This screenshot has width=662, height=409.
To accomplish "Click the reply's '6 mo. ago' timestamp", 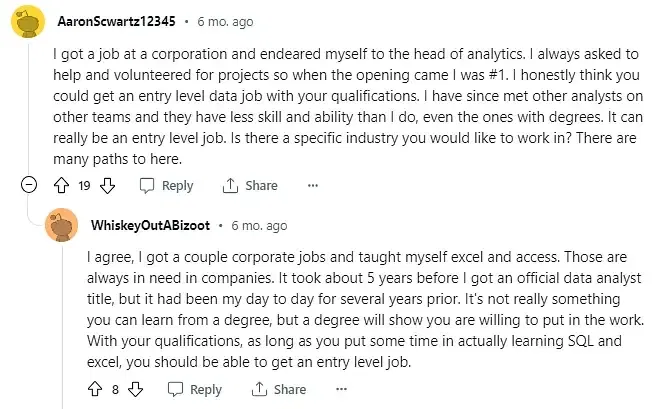I will click(x=258, y=226).
